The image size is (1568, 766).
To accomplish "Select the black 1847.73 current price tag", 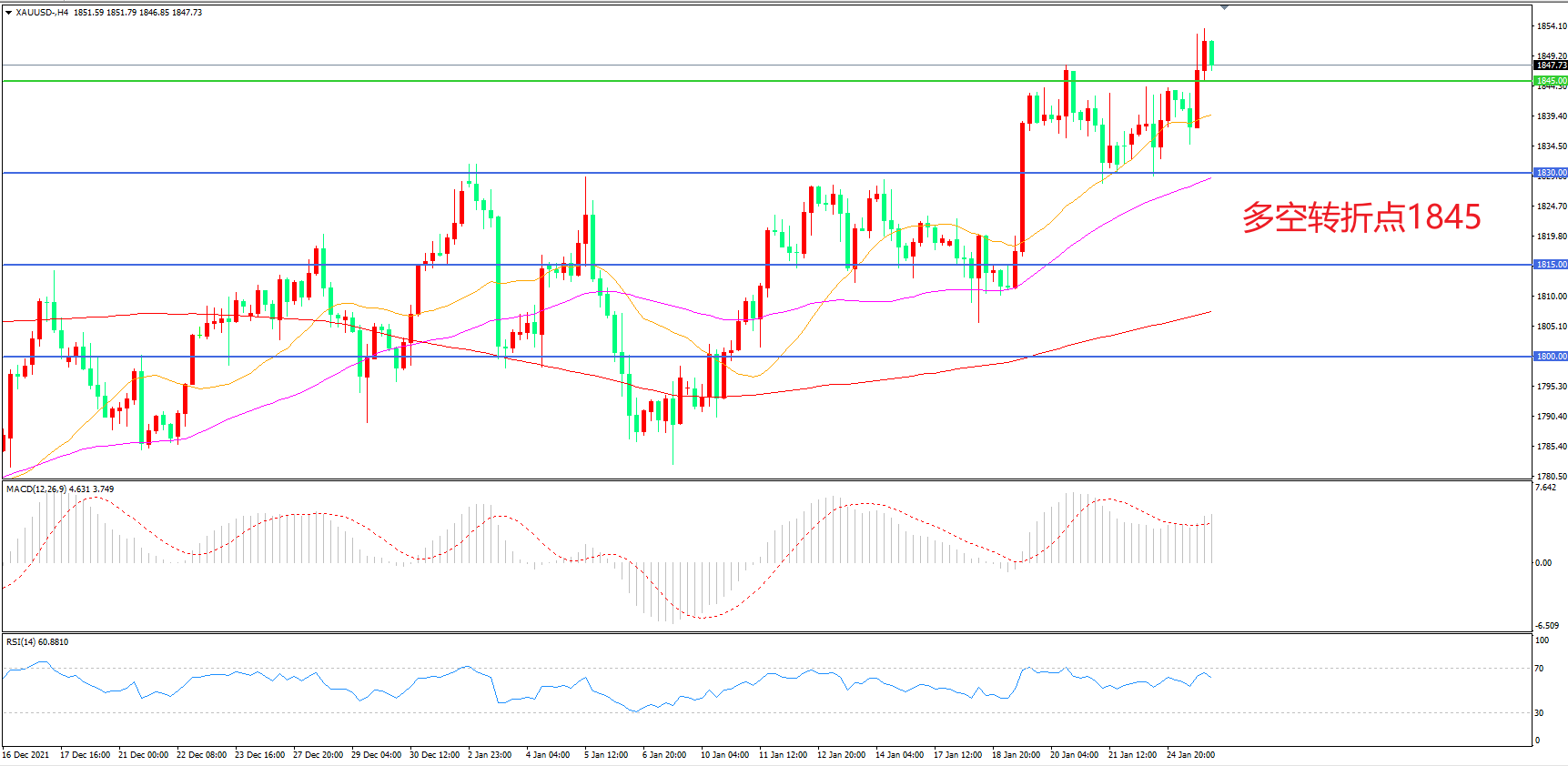I will pos(1551,66).
